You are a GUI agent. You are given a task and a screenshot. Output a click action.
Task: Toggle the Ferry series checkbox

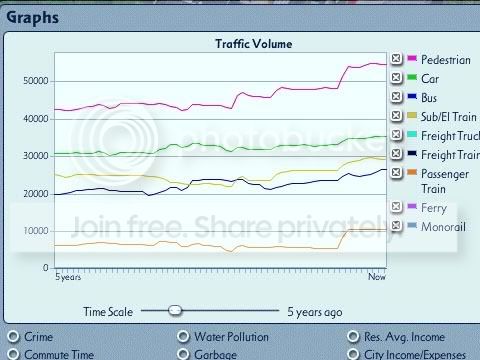[396, 207]
